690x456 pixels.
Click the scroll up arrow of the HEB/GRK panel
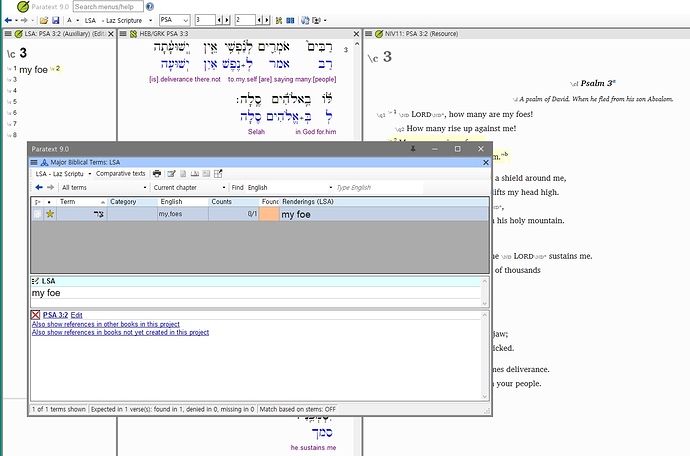click(x=357, y=44)
